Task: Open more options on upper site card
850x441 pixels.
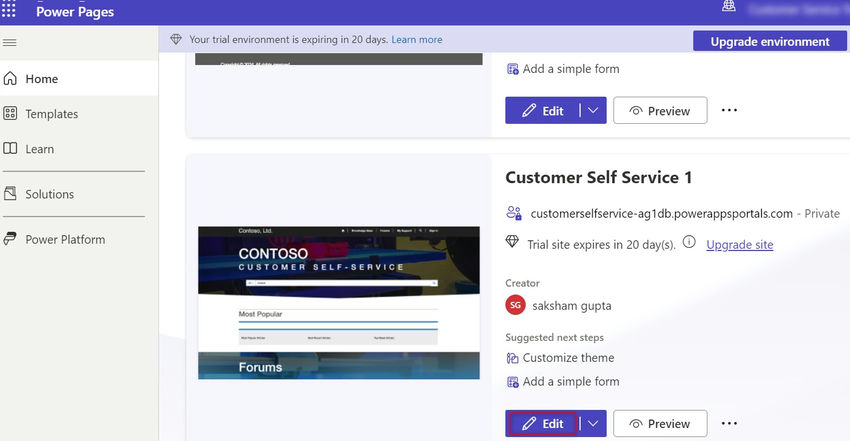Action: (729, 110)
